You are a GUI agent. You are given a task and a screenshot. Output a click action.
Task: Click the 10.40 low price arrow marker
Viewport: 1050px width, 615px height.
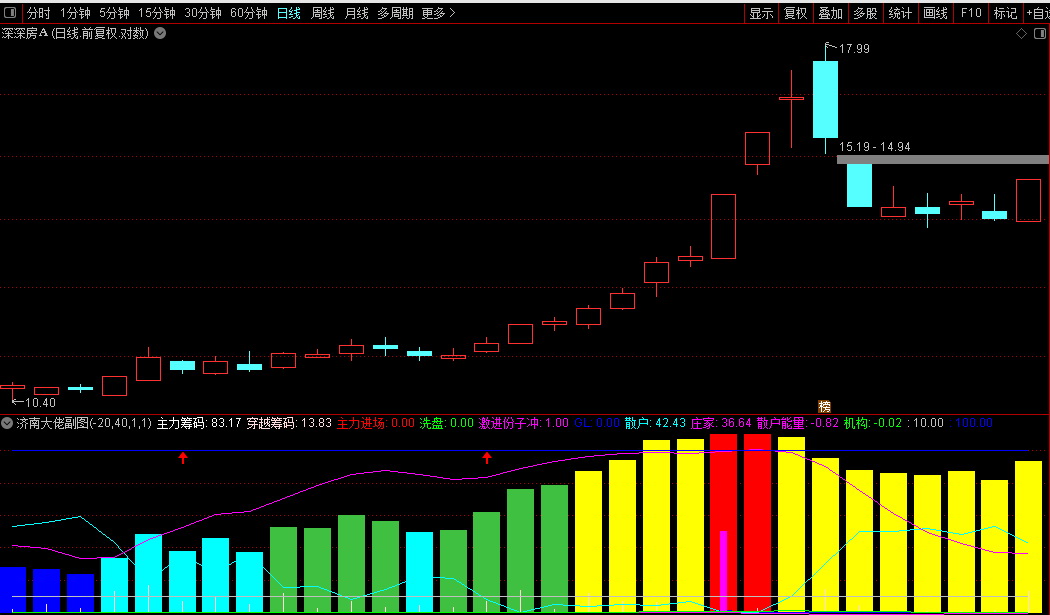coord(34,403)
